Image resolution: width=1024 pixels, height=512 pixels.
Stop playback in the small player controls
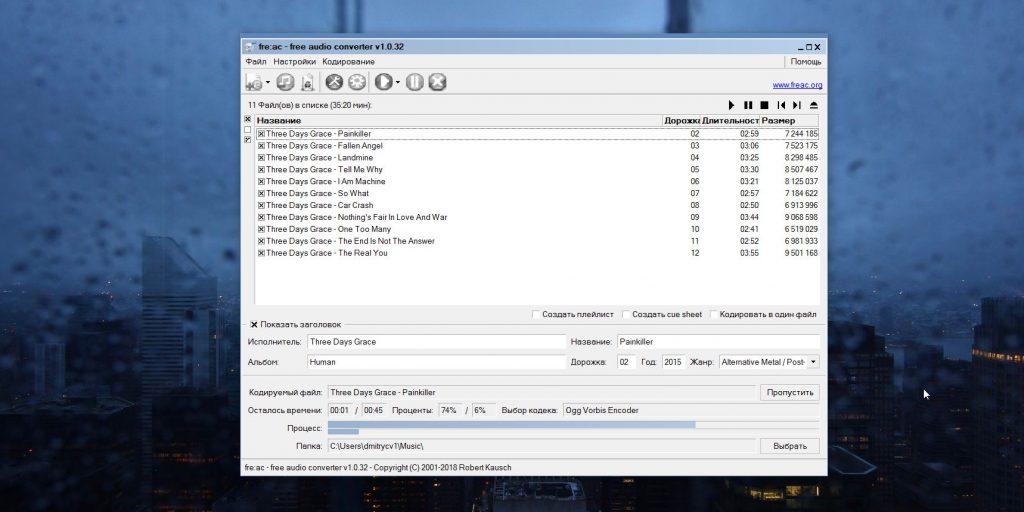click(x=764, y=105)
